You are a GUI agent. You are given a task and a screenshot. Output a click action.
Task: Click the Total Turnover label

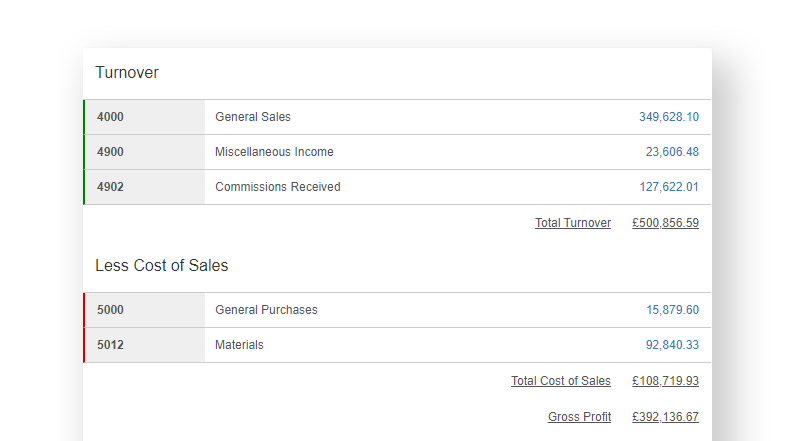click(572, 223)
